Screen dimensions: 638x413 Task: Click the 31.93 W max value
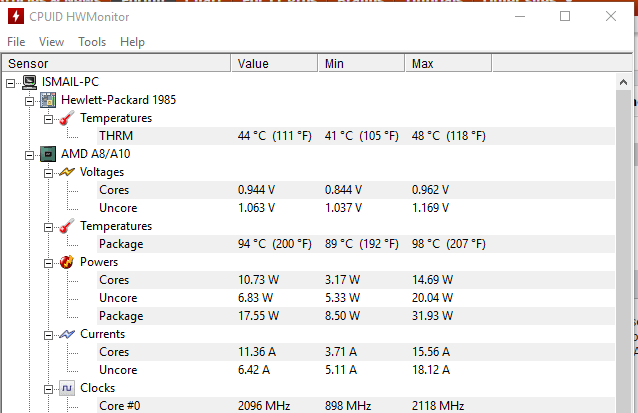click(433, 316)
